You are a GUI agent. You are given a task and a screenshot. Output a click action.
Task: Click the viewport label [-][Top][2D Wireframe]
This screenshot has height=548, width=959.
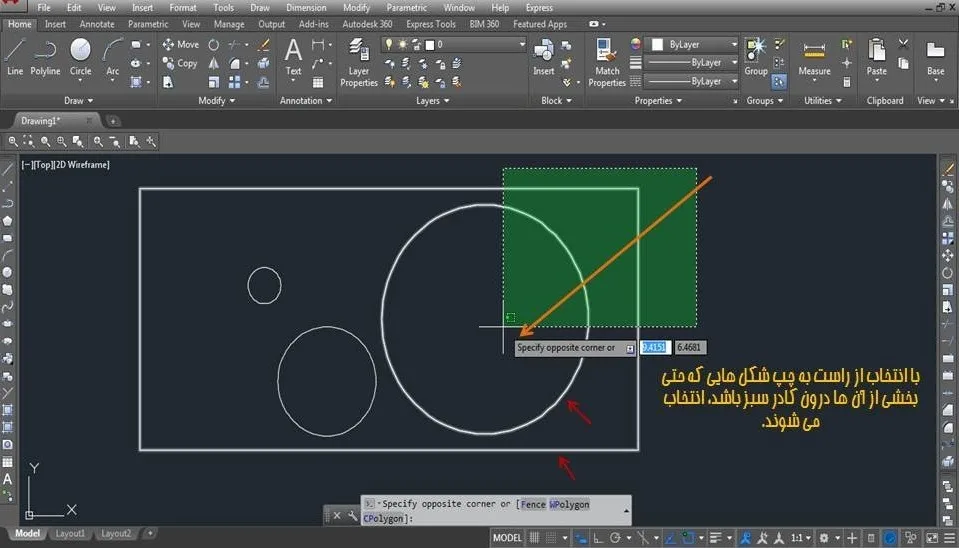[65, 165]
